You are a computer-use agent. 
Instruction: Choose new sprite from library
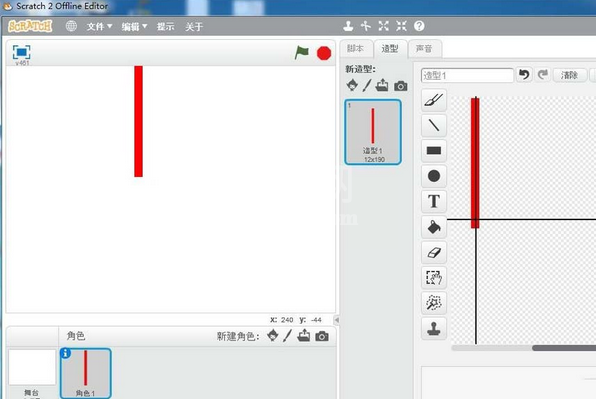pyautogui.click(x=273, y=336)
